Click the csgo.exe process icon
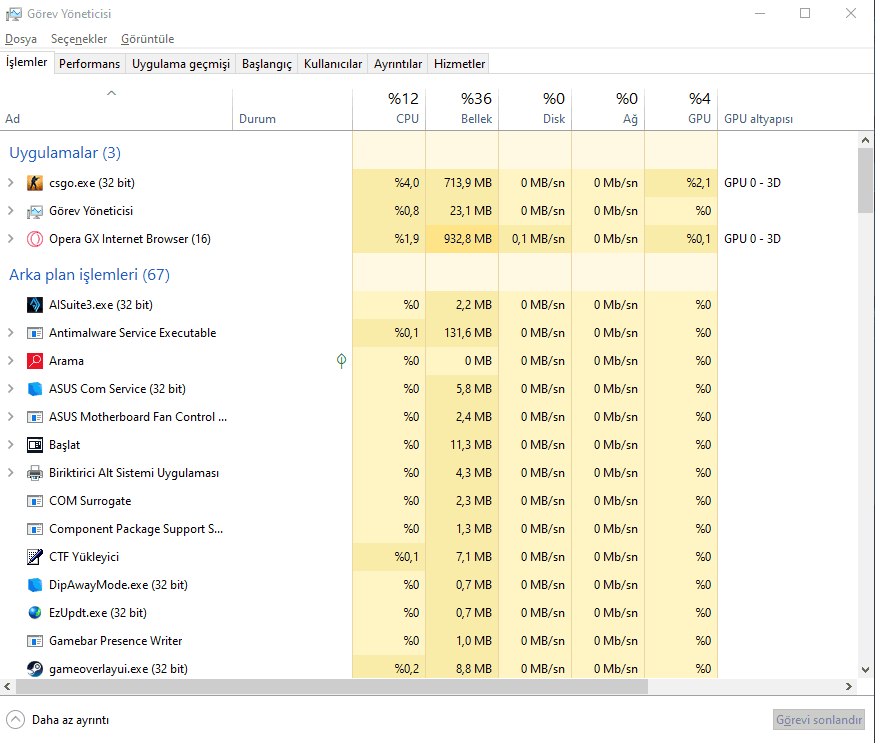 (35, 183)
